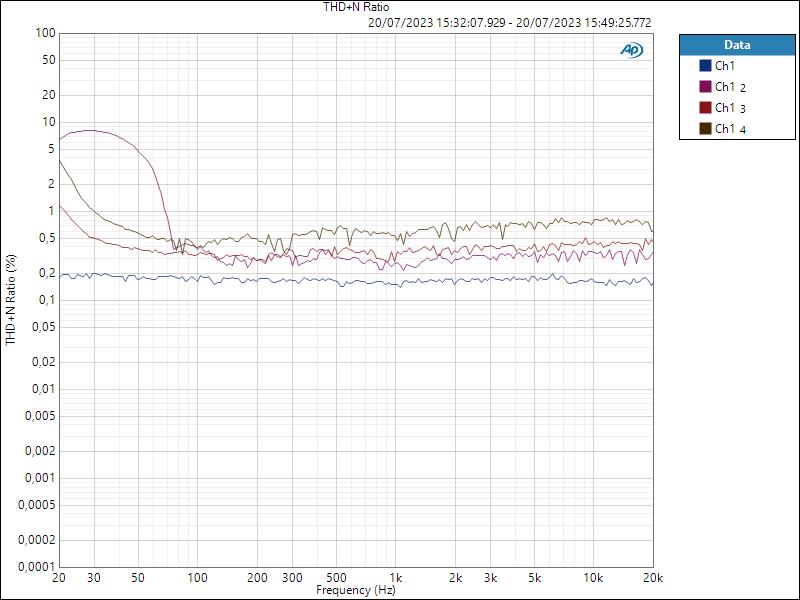The width and height of the screenshot is (800, 600).
Task: Click the magenta Ch1 2 legend swatch
Action: point(705,87)
